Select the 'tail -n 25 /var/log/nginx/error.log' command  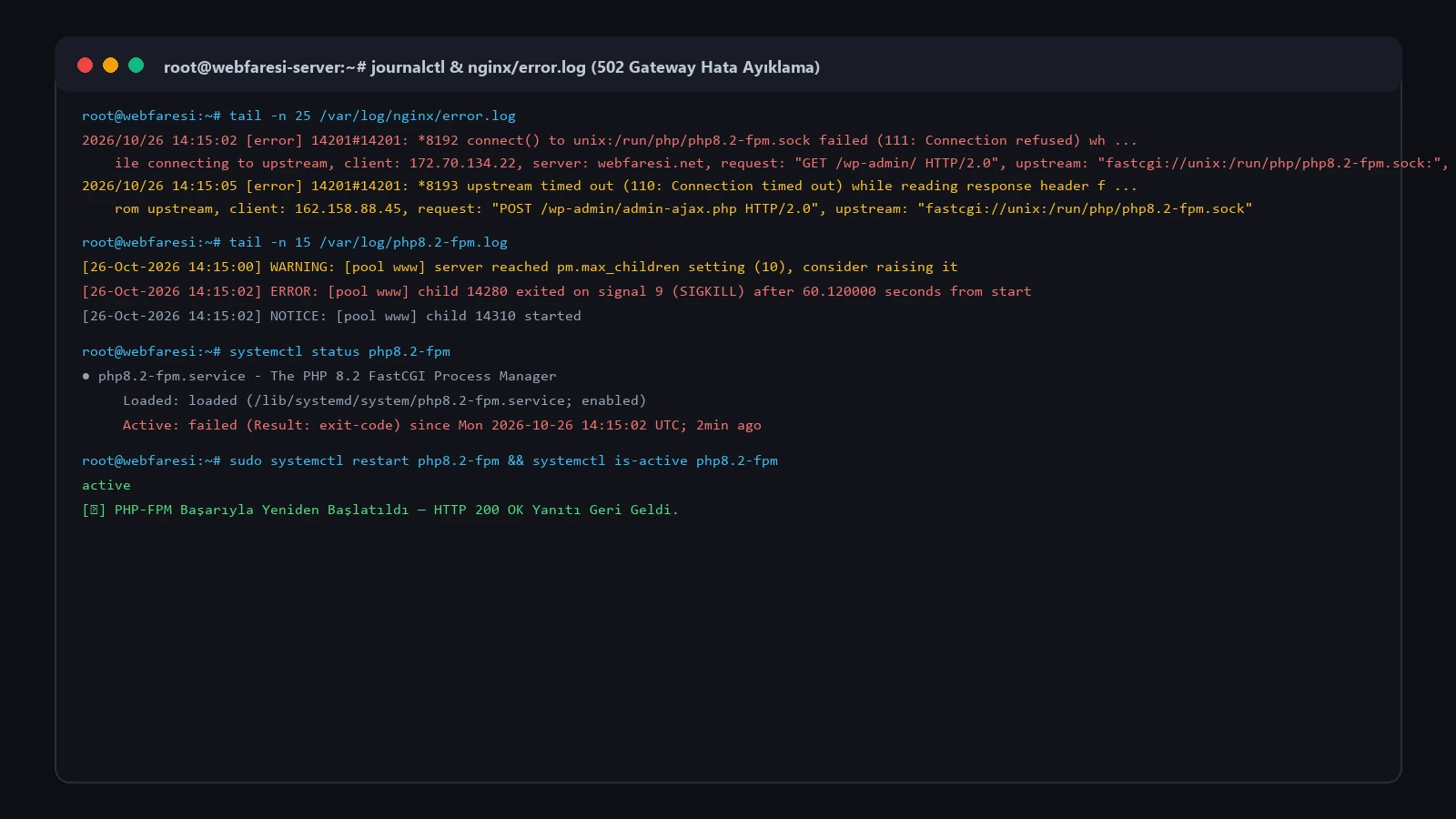tap(372, 116)
